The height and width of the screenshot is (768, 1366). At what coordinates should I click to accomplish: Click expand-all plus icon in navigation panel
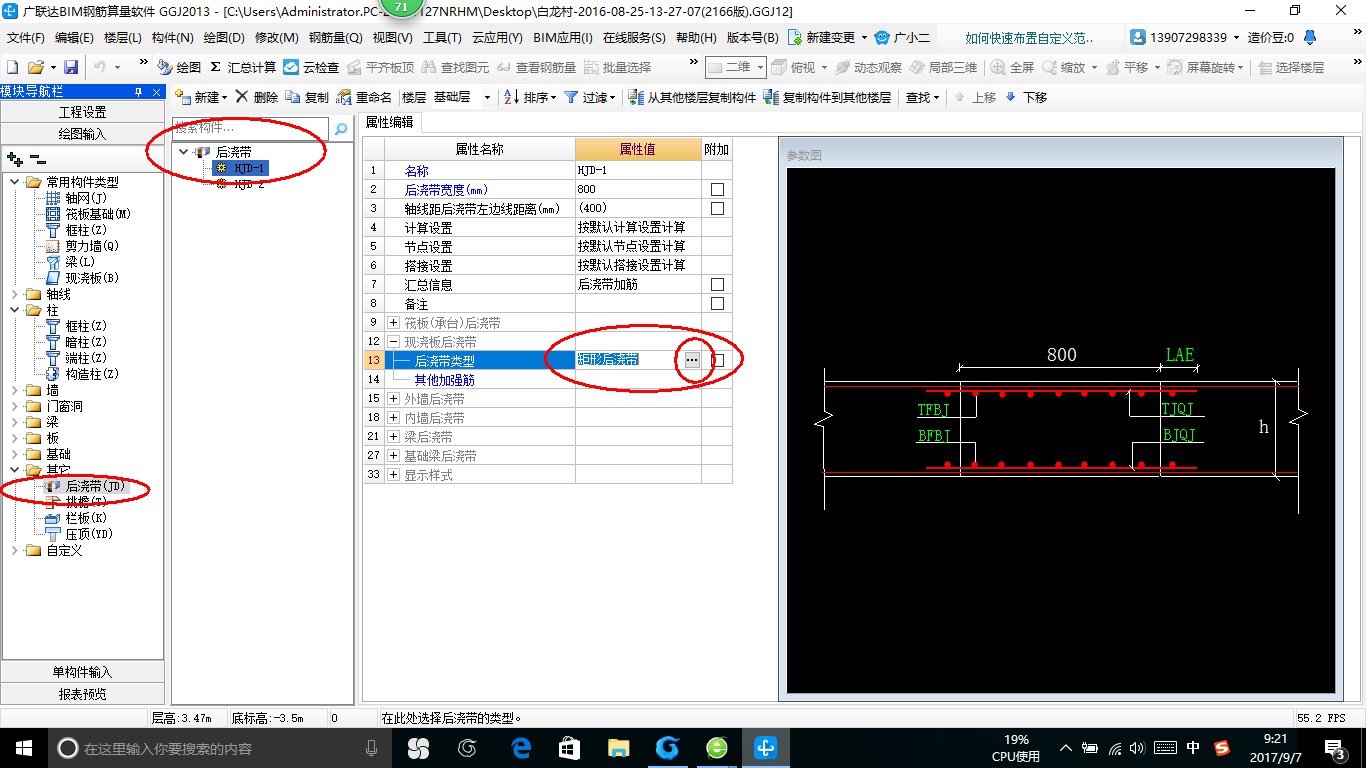coord(15,158)
